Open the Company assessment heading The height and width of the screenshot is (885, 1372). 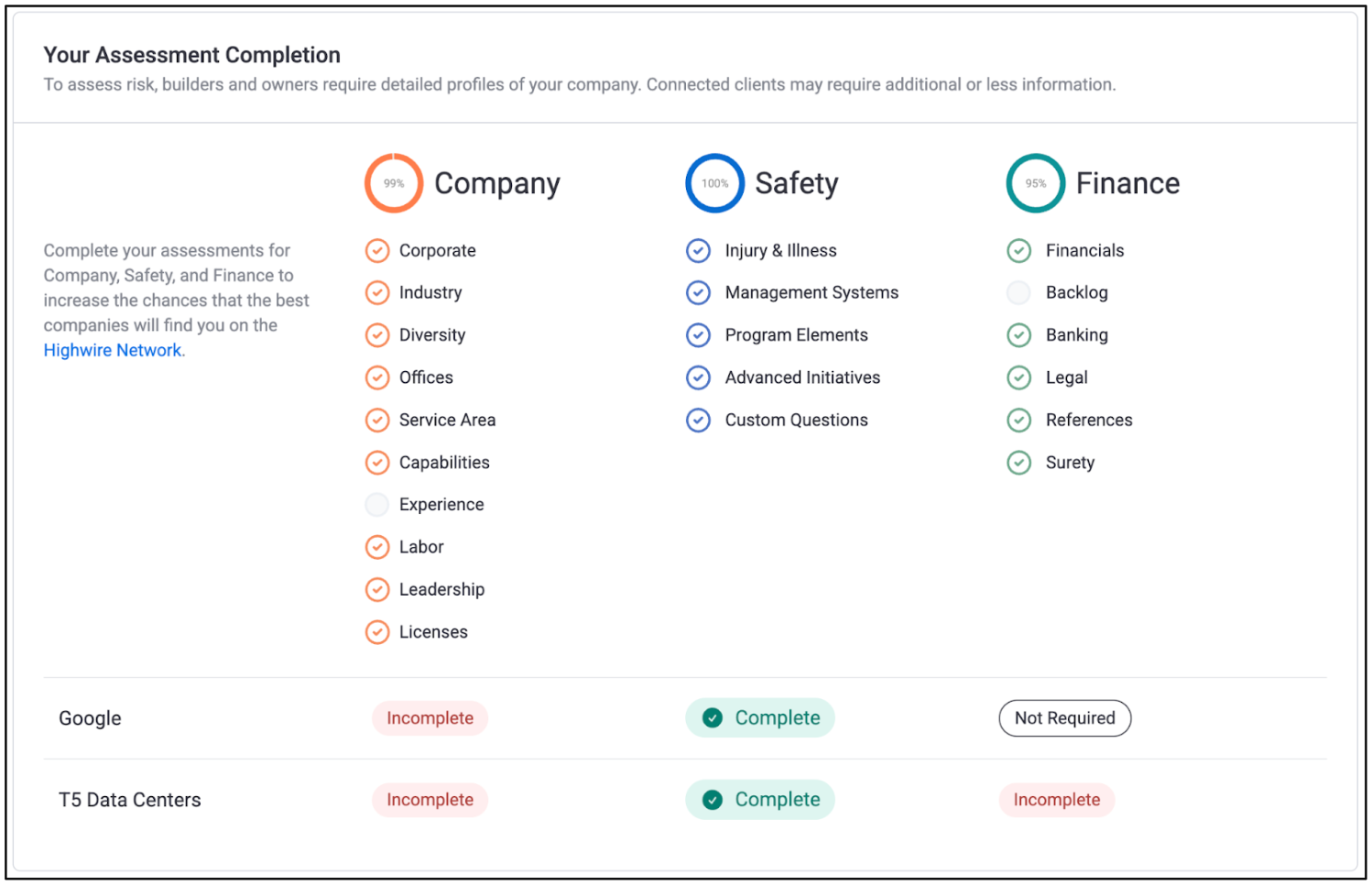pos(496,183)
